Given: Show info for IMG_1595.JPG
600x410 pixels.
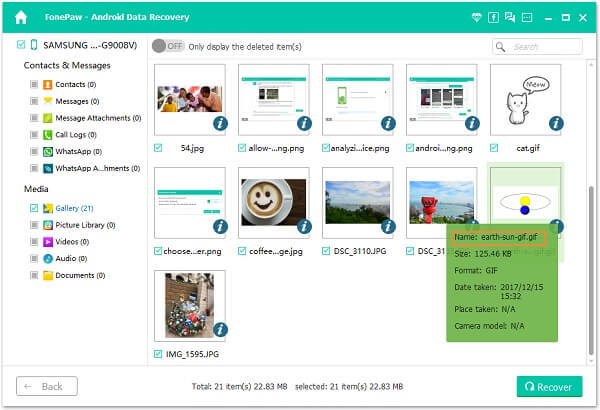Looking at the screenshot, I should click(220, 329).
